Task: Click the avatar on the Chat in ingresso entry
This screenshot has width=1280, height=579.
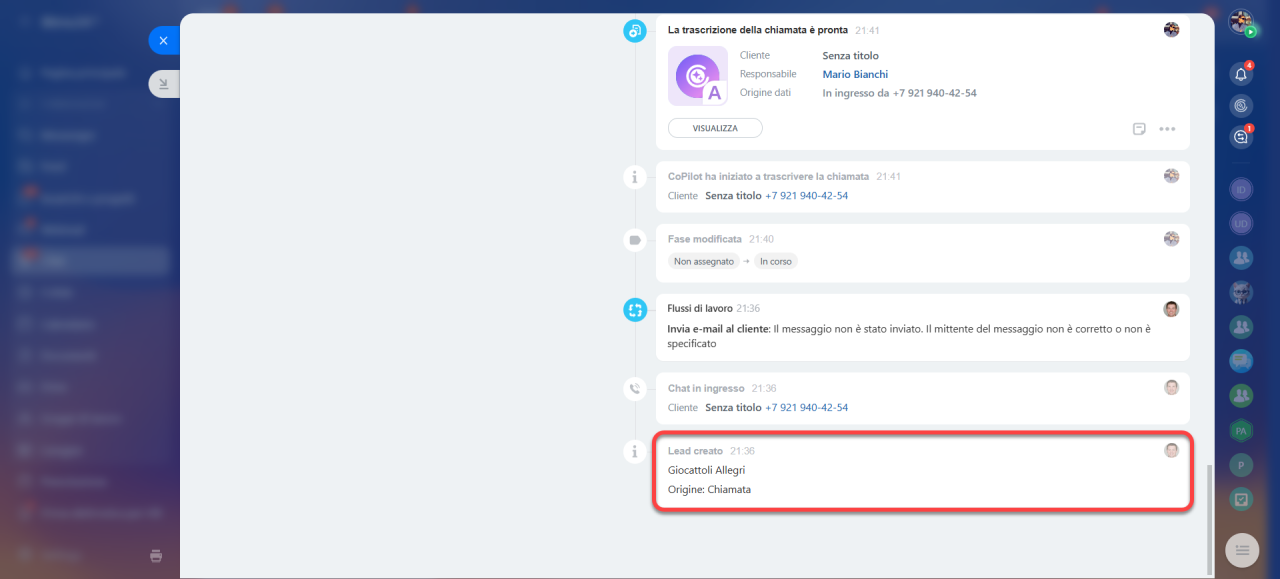Action: tap(1172, 387)
